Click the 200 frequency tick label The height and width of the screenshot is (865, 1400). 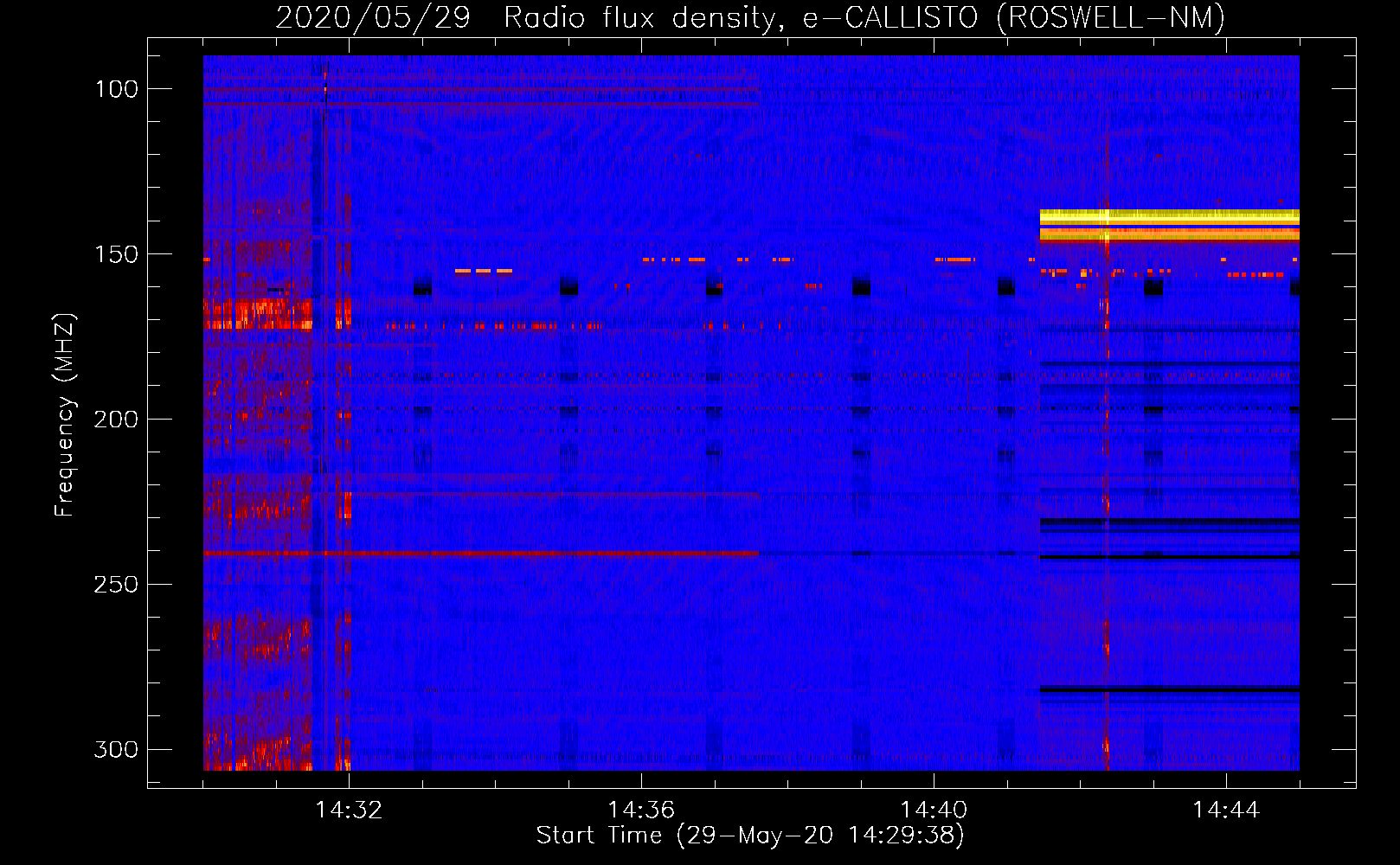(117, 420)
